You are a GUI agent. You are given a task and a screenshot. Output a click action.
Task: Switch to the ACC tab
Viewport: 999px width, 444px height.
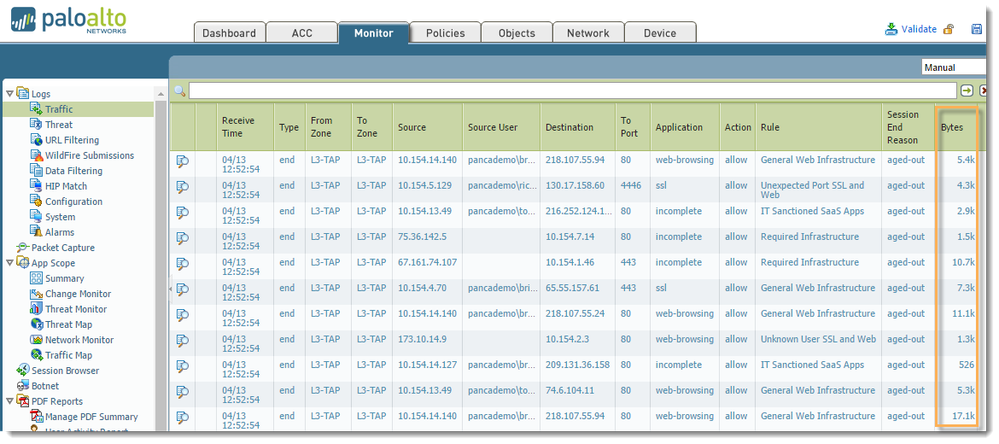coord(301,33)
